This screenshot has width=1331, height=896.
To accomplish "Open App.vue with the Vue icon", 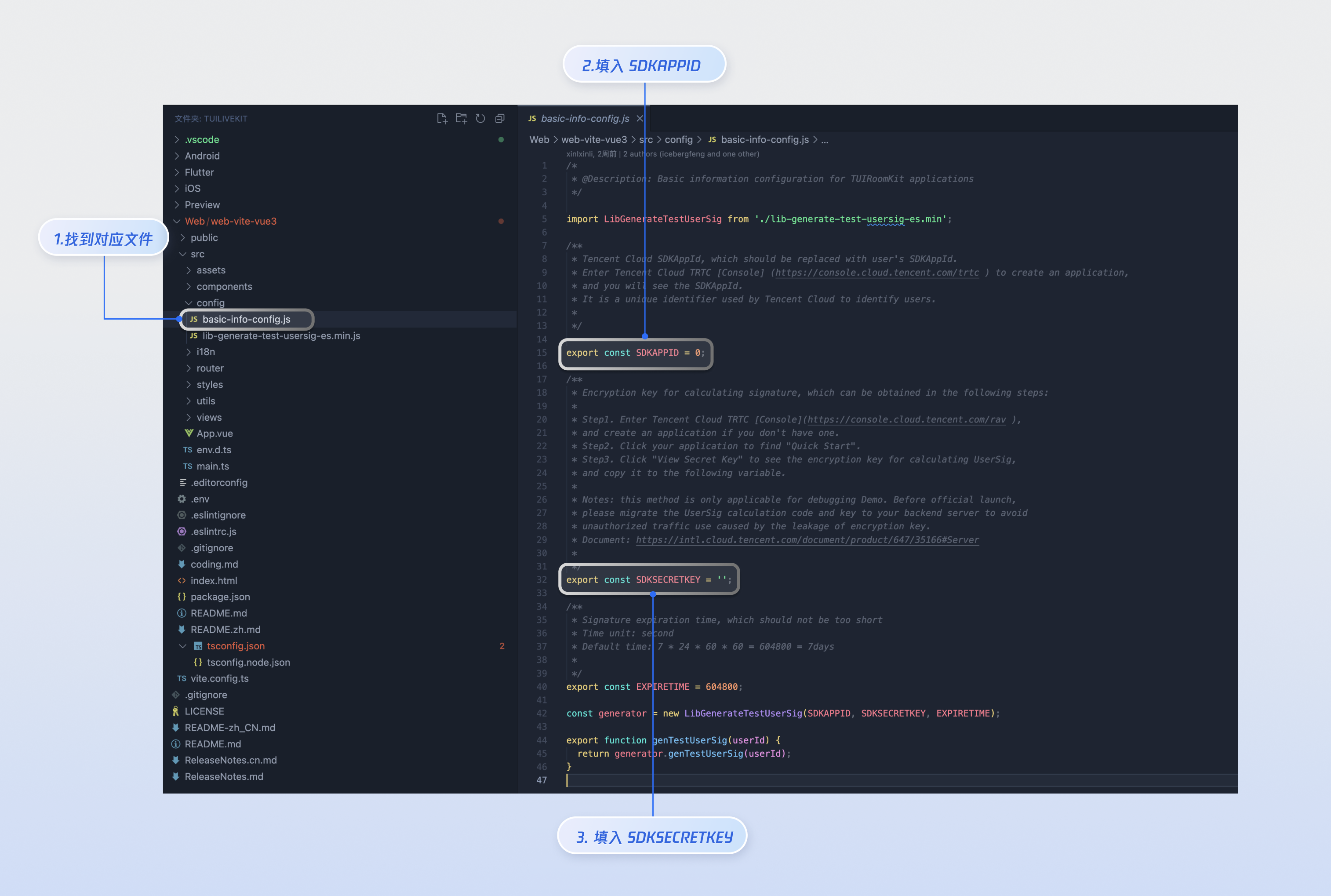I will click(214, 433).
